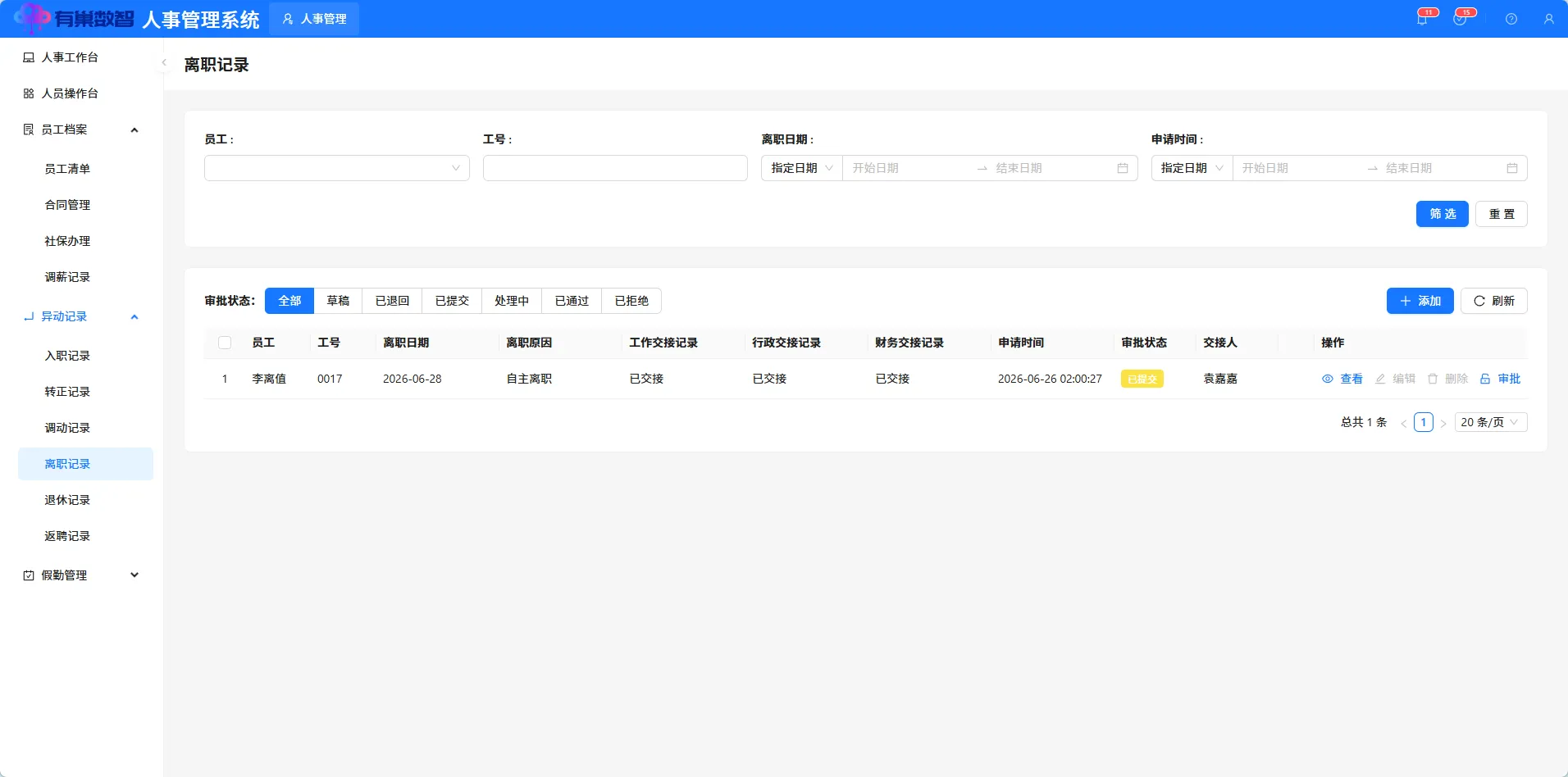Click the 有巢数智 logo
Viewport: 1568px width, 777px height.
tap(74, 19)
